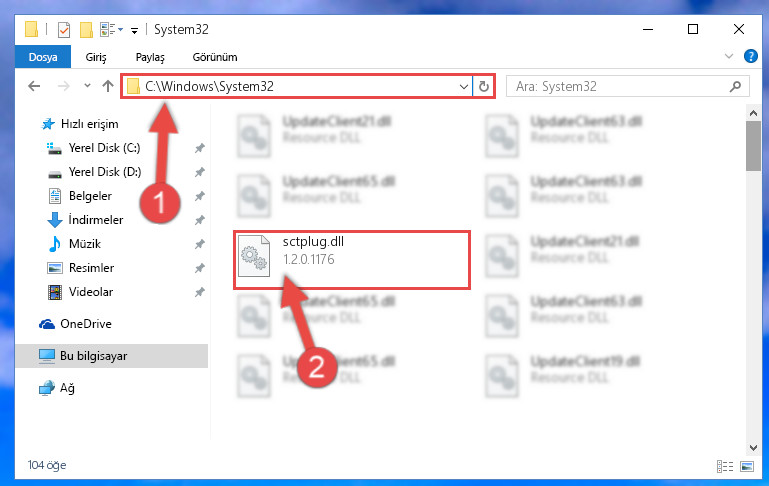Unpin İndirmeler using its pin icon
769x486 pixels.
[x=200, y=220]
